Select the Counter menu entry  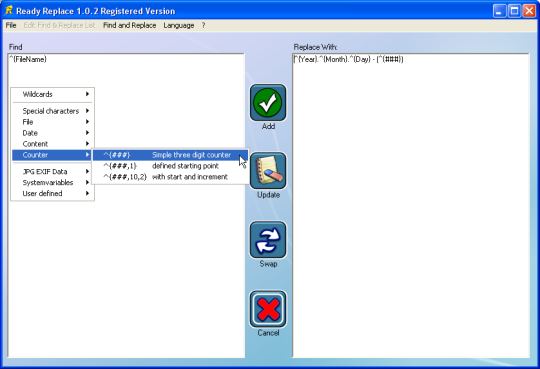(52, 155)
